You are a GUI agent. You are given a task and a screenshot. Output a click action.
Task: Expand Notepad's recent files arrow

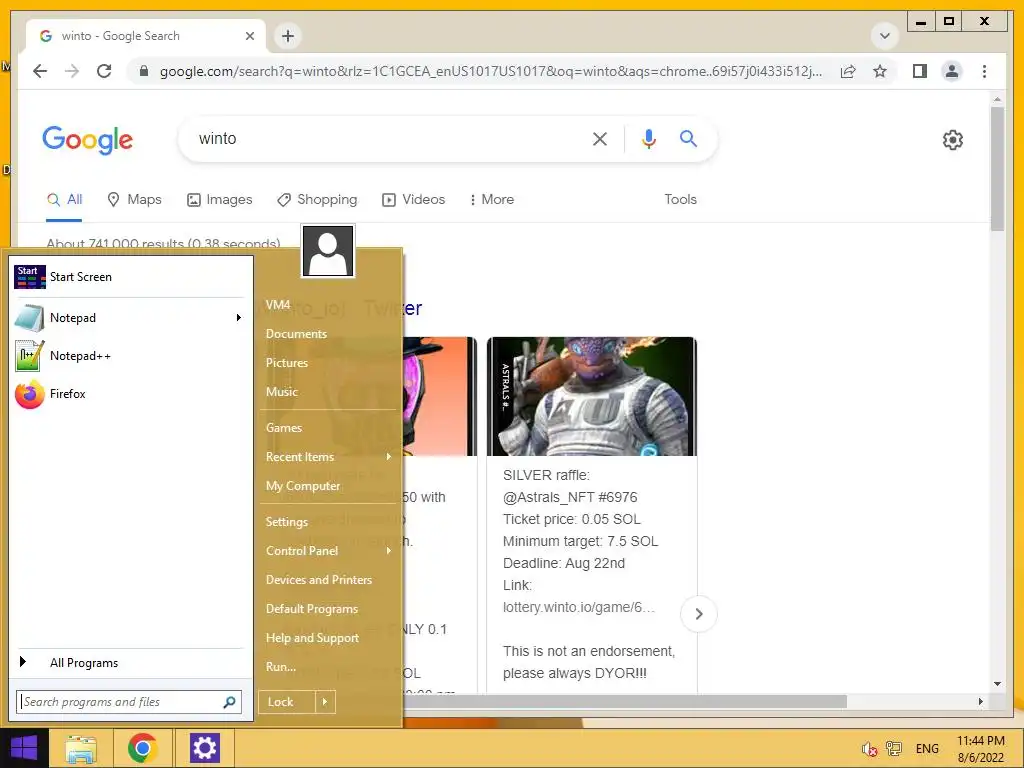[238, 317]
